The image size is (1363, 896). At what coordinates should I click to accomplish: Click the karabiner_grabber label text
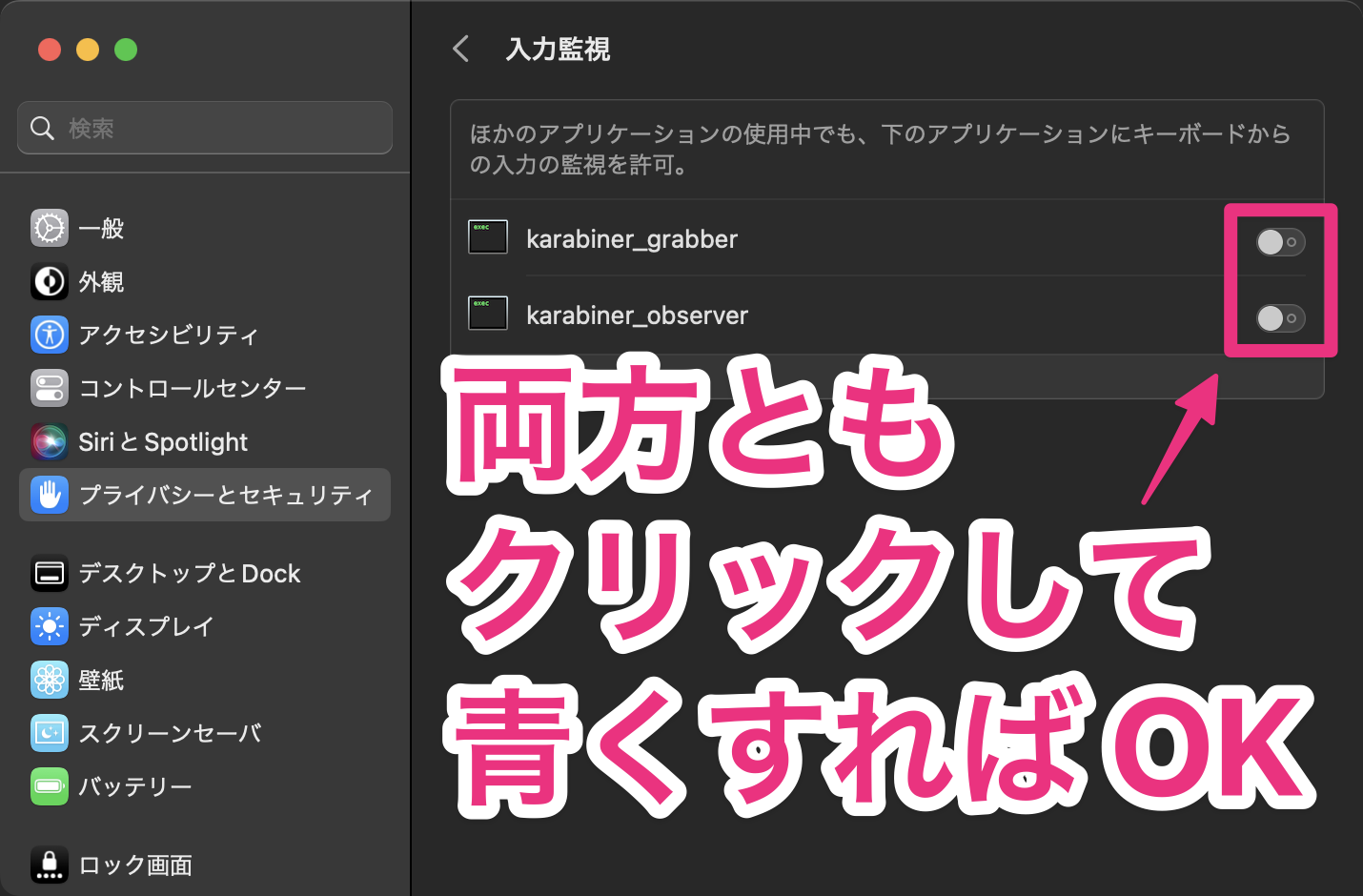(632, 239)
